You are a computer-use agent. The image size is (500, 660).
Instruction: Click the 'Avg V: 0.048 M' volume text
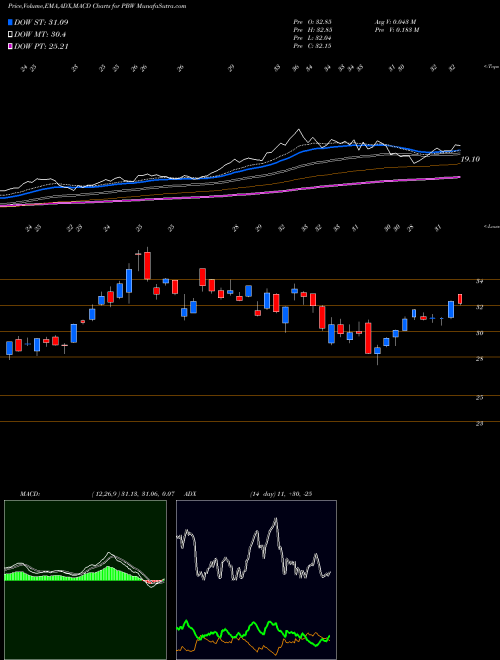[x=395, y=22]
